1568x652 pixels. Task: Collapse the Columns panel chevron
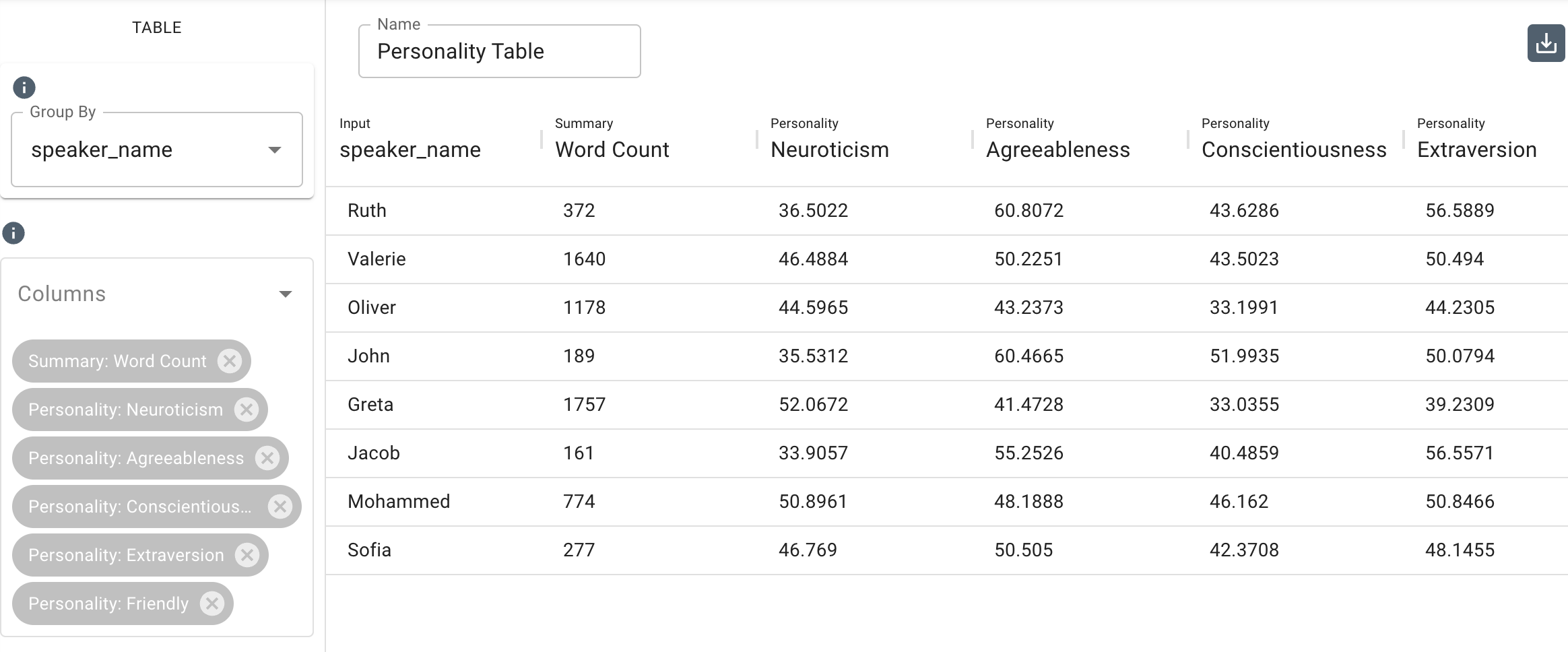[286, 294]
